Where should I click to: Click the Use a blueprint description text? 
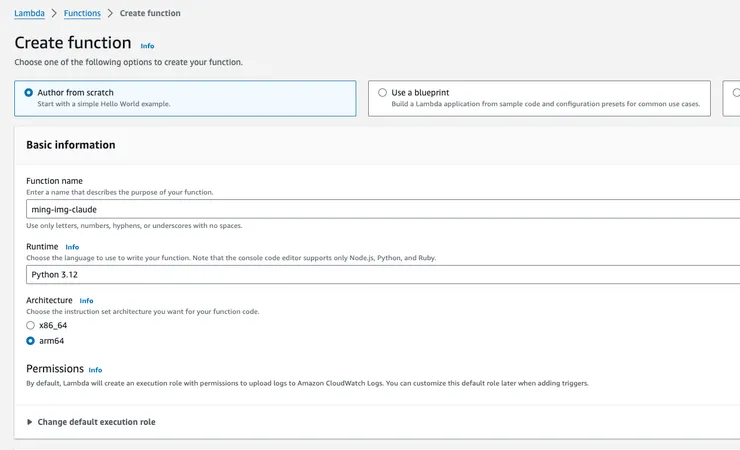point(545,104)
